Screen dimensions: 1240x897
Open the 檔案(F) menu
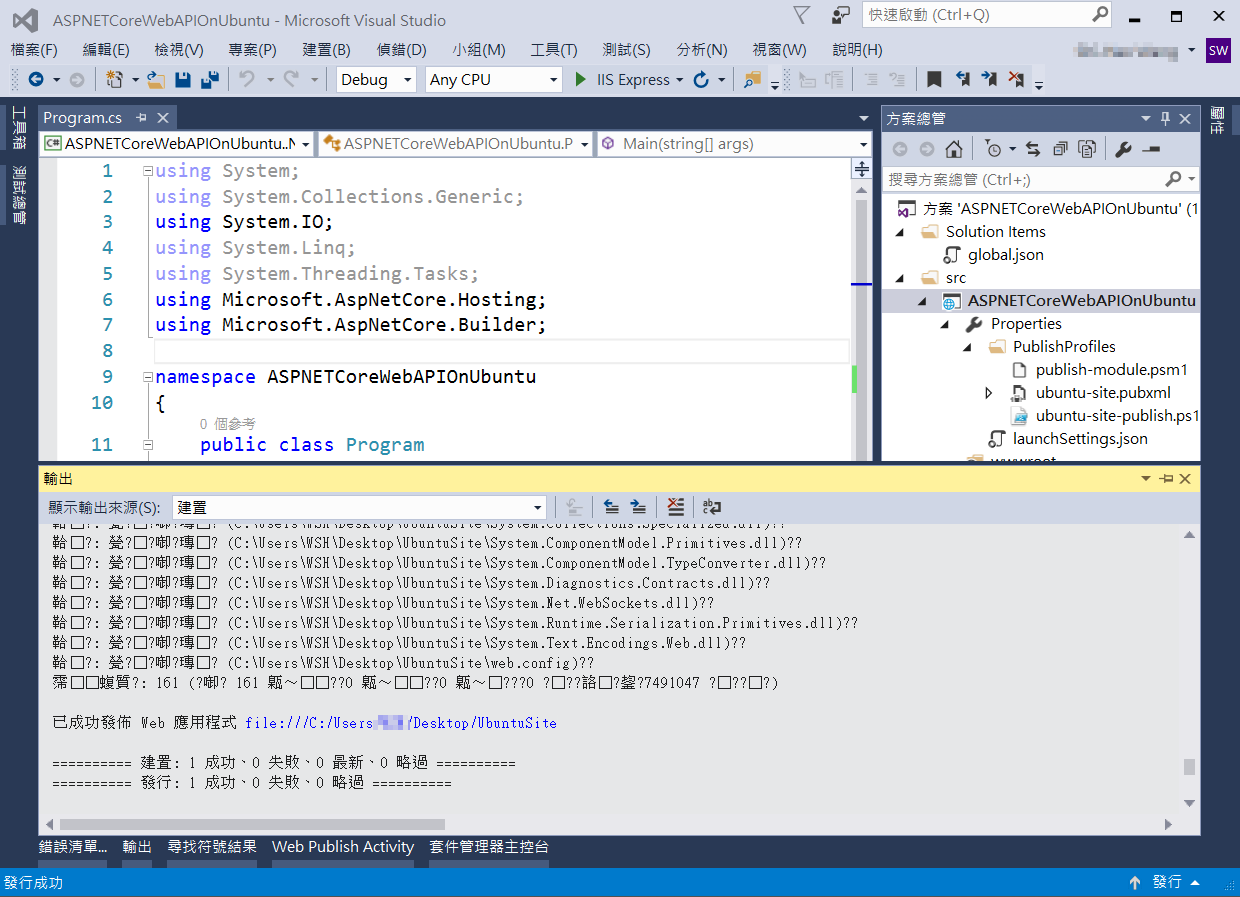(x=34, y=50)
